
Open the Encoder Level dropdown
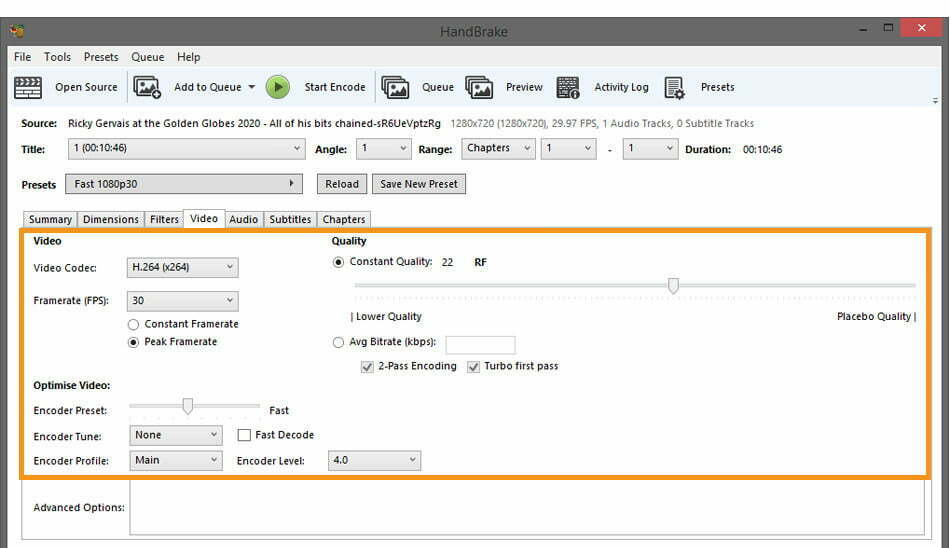[374, 461]
